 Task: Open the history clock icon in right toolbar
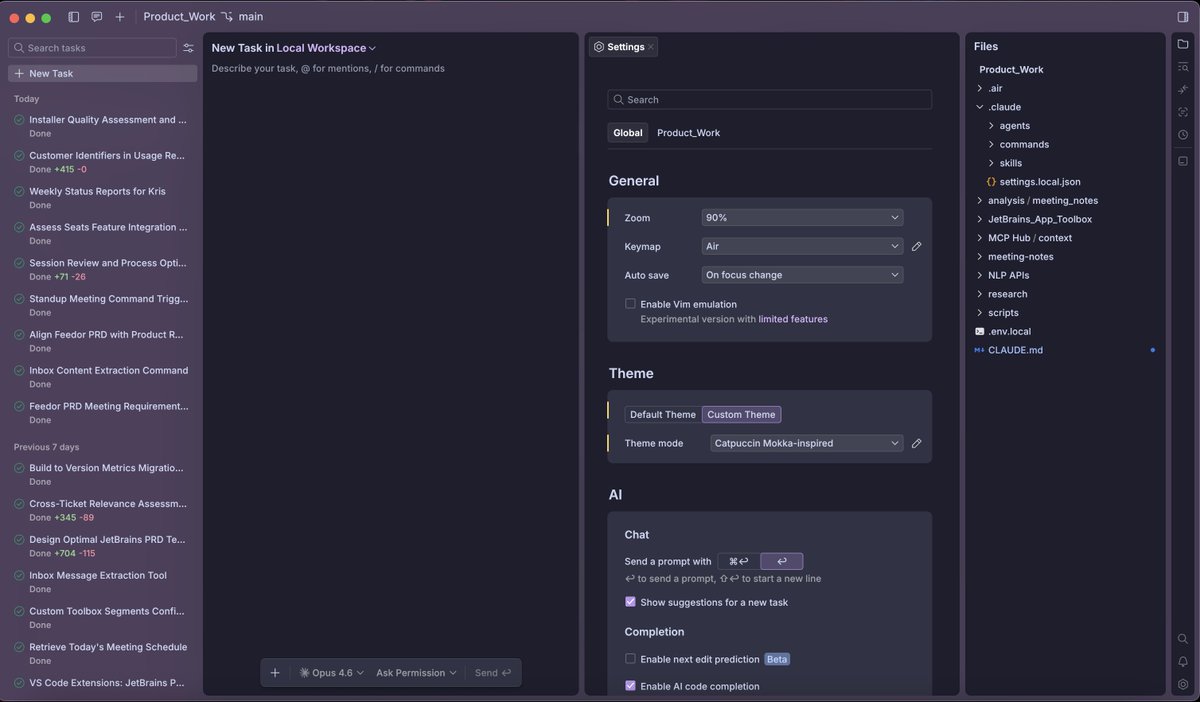pos(1183,134)
